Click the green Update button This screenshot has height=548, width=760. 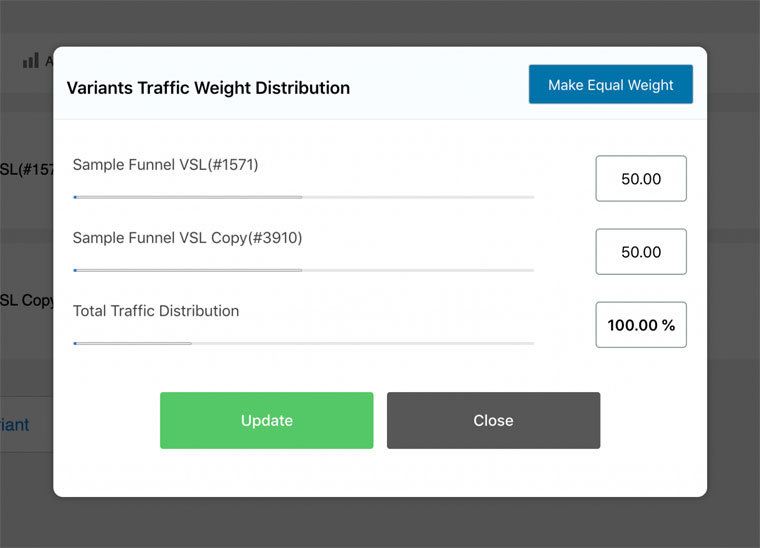[267, 420]
